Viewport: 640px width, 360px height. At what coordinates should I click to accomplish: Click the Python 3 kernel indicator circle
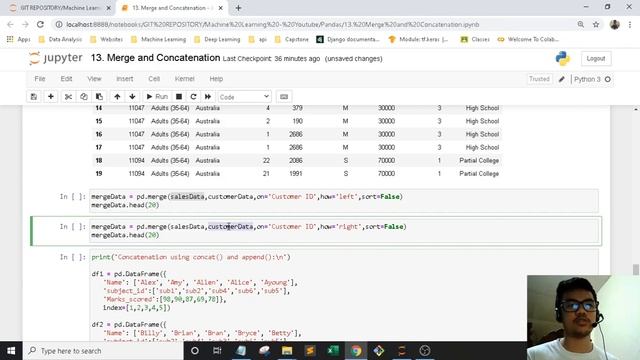[x=607, y=79]
